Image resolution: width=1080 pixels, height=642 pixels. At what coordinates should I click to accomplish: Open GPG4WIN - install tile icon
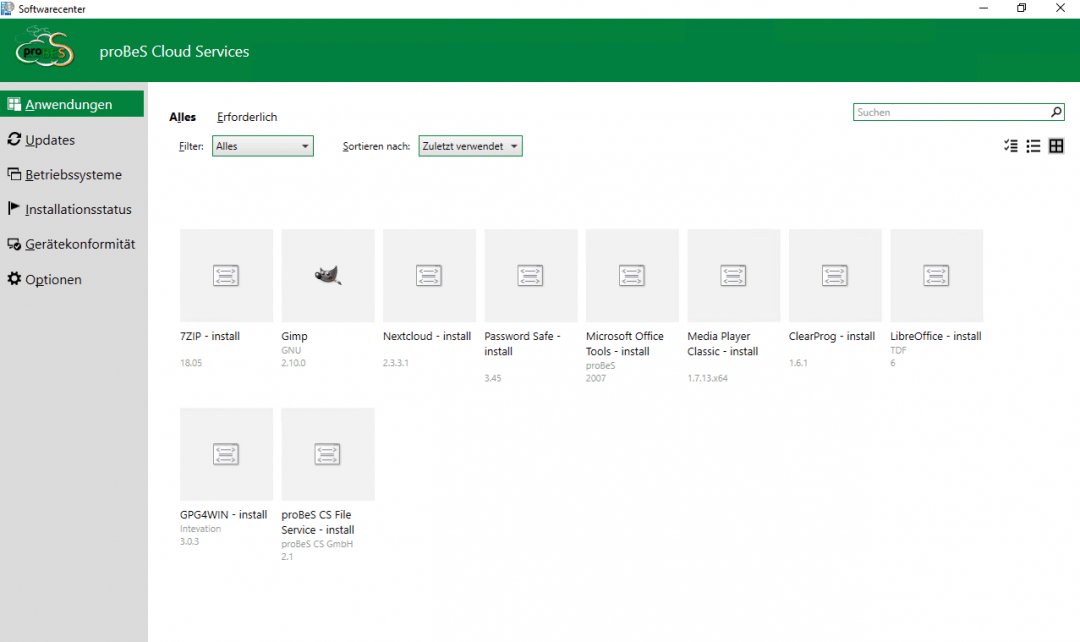coord(226,454)
